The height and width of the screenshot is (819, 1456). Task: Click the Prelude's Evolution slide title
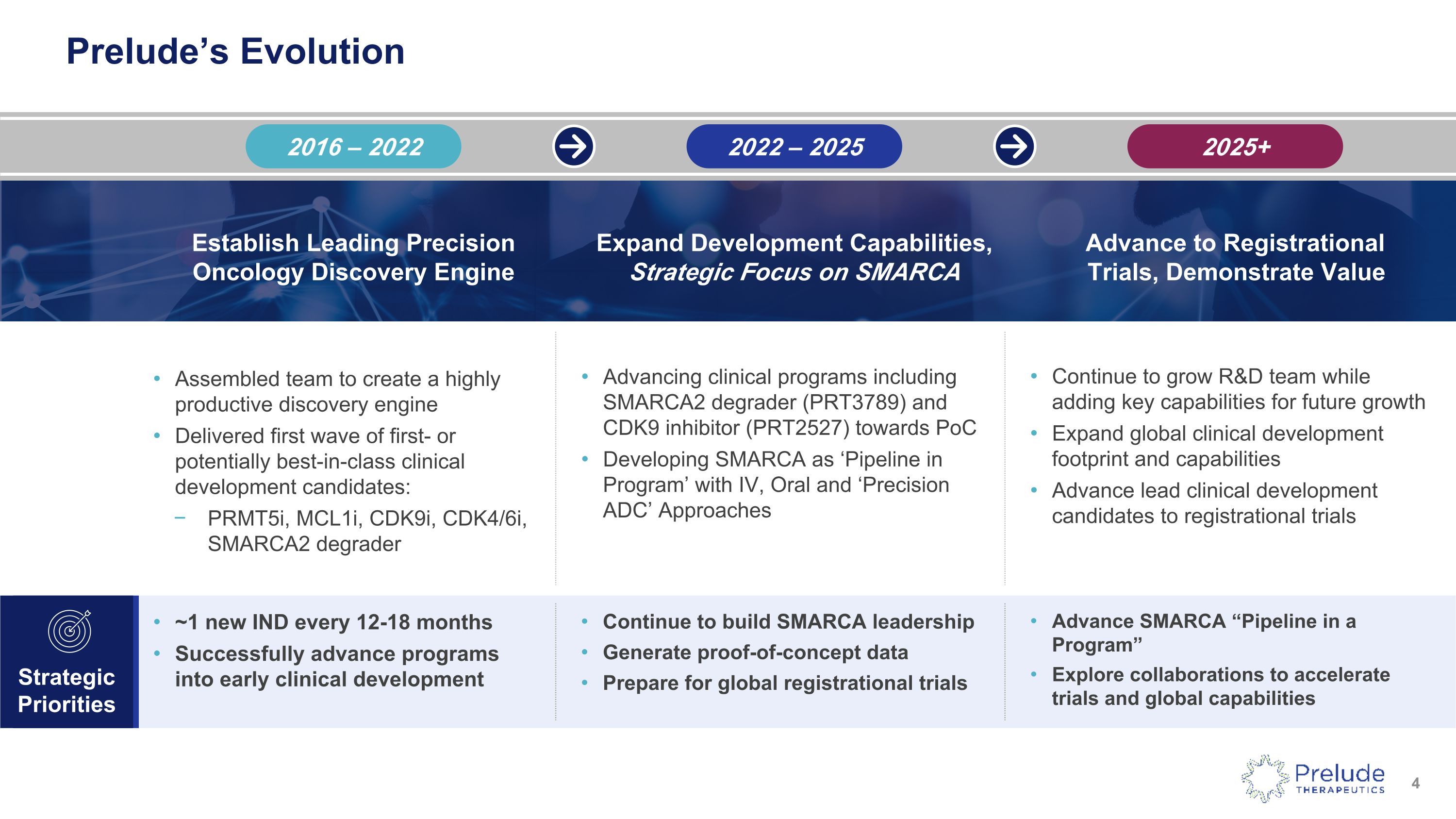(235, 51)
